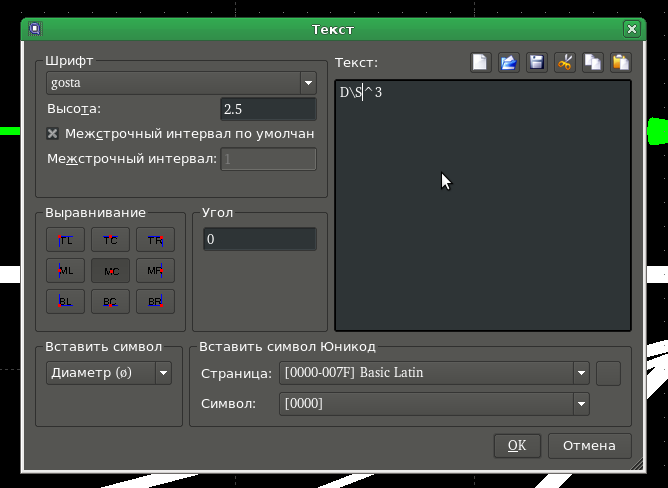Click inside the Текст editing area
This screenshot has height=488, width=668.
[x=483, y=205]
